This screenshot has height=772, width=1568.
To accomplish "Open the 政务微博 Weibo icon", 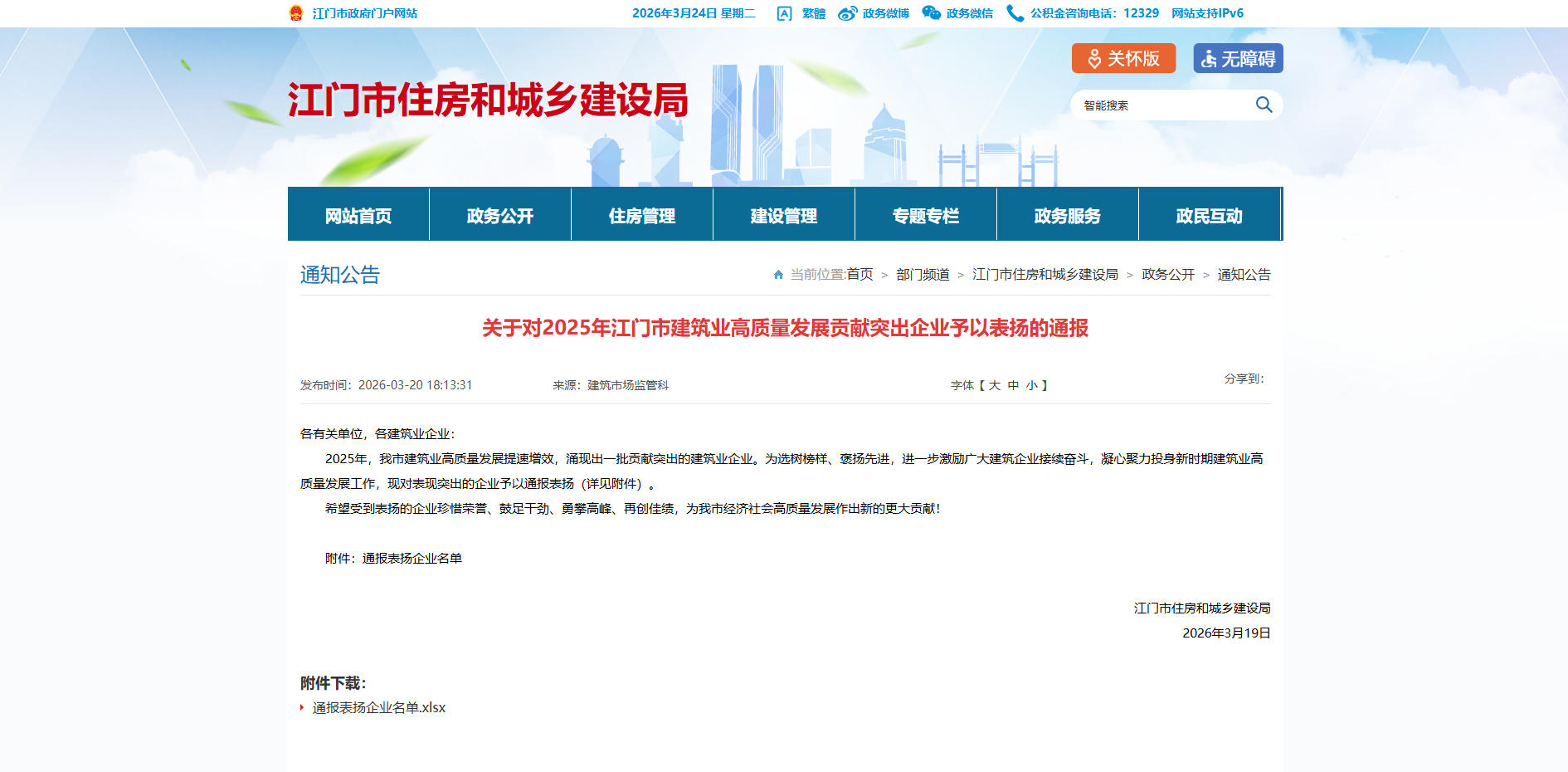I will [847, 13].
